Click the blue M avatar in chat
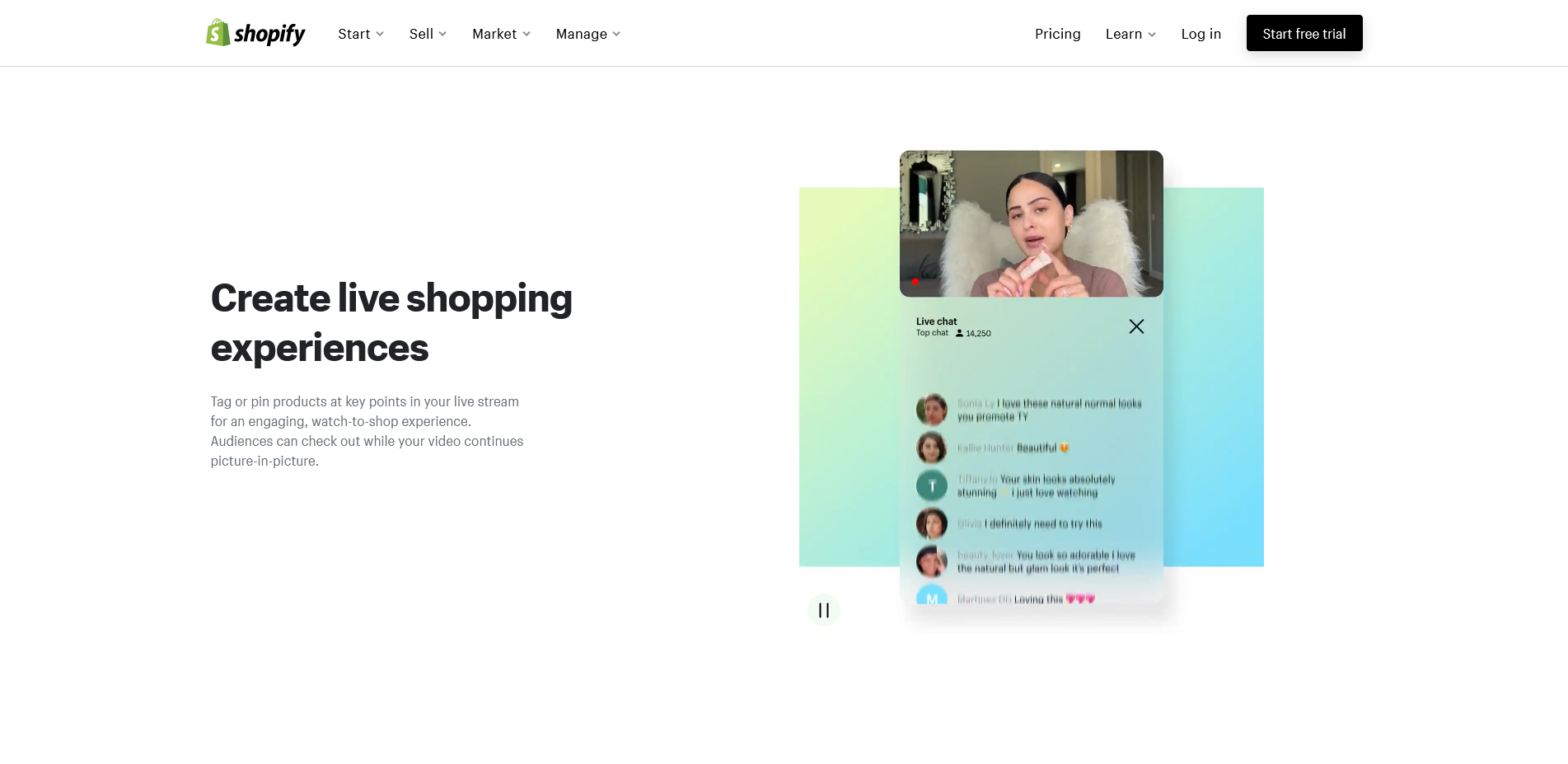This screenshot has width=1568, height=764. (x=932, y=594)
